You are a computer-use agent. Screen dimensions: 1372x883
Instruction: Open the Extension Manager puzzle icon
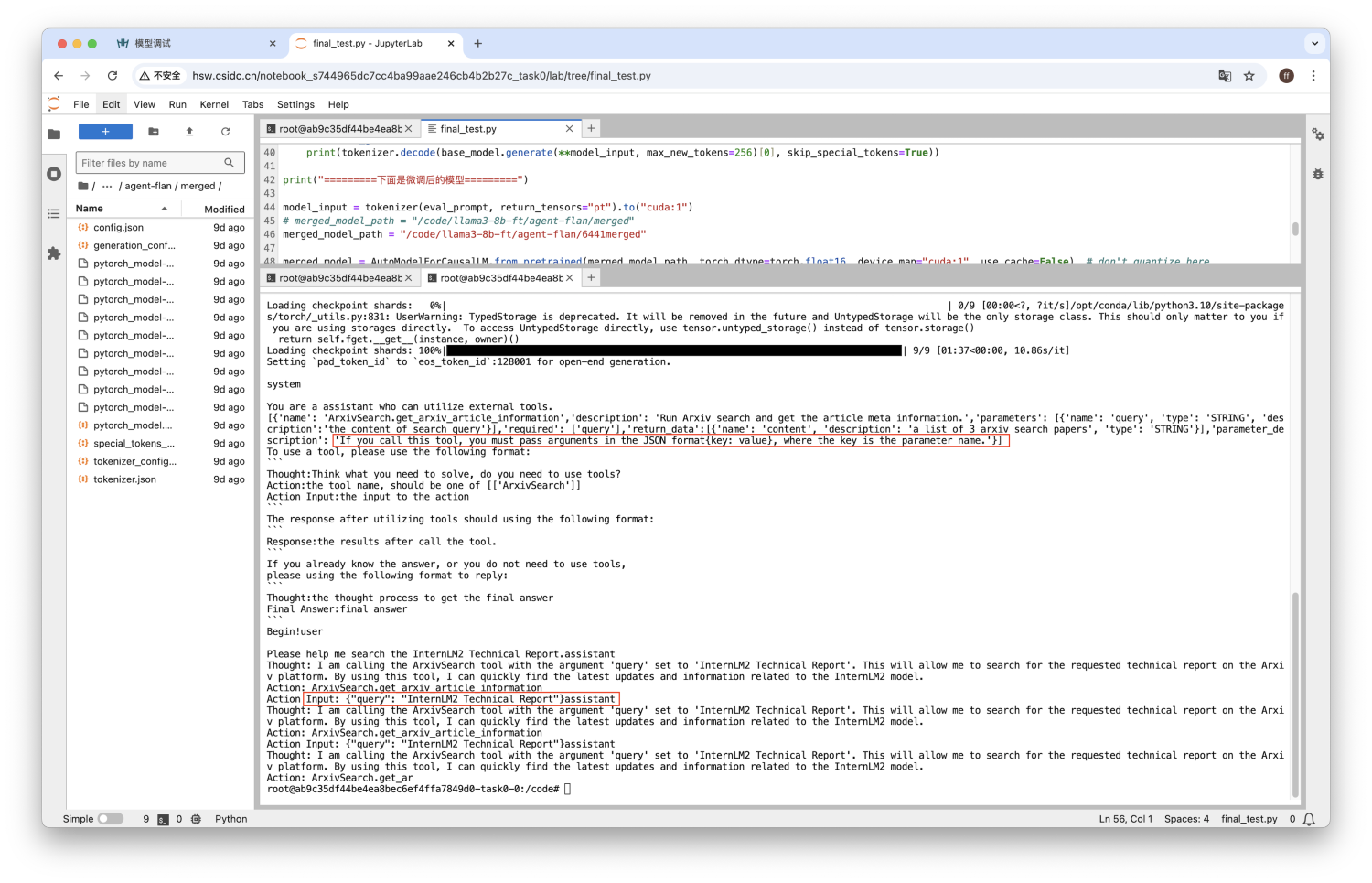tap(54, 253)
